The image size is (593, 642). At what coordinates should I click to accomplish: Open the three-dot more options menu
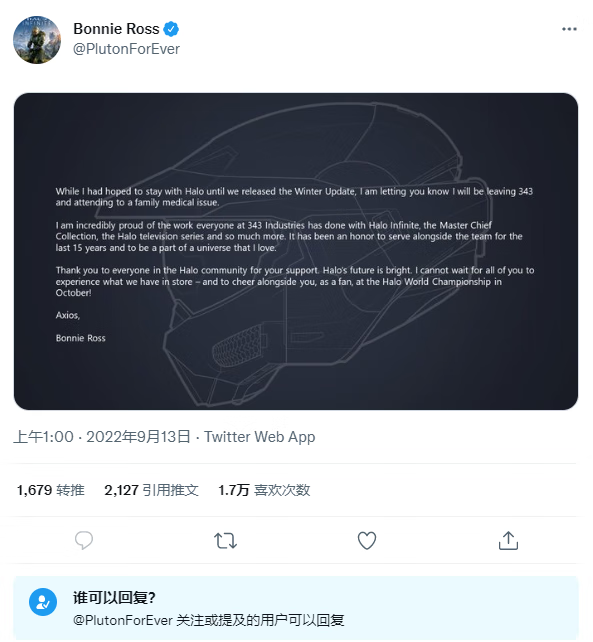coord(569,29)
